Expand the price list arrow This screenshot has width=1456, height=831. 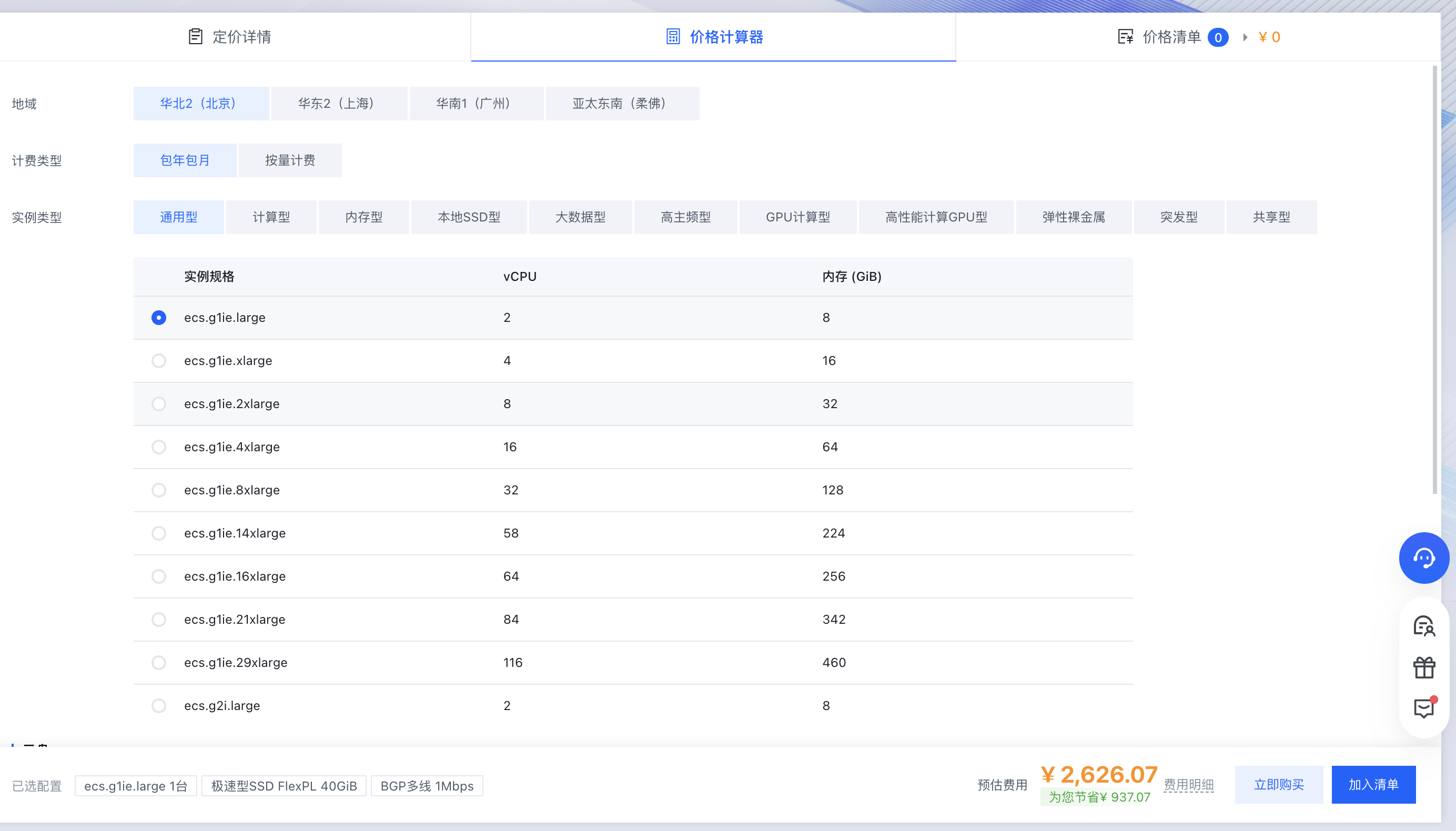pos(1245,37)
